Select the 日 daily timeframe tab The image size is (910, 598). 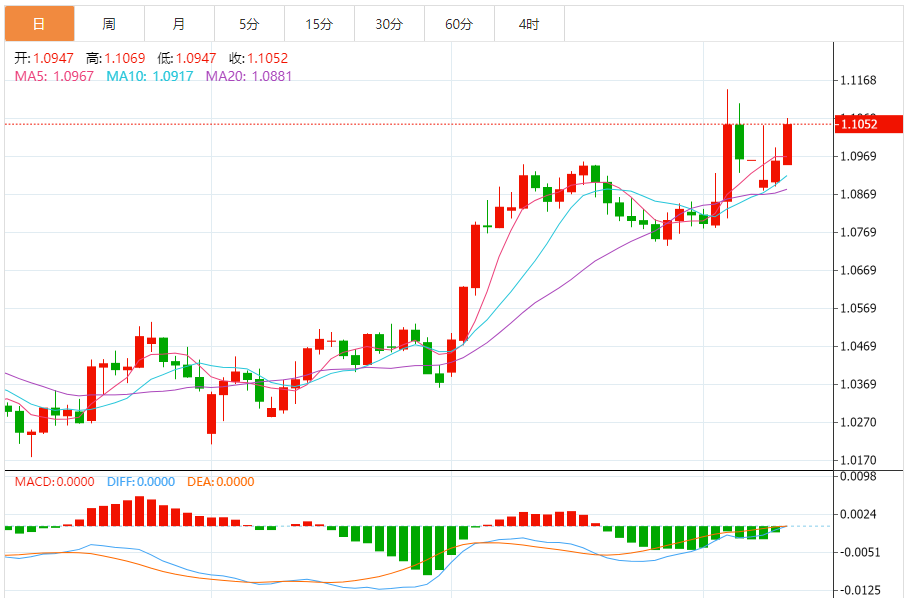coord(39,24)
